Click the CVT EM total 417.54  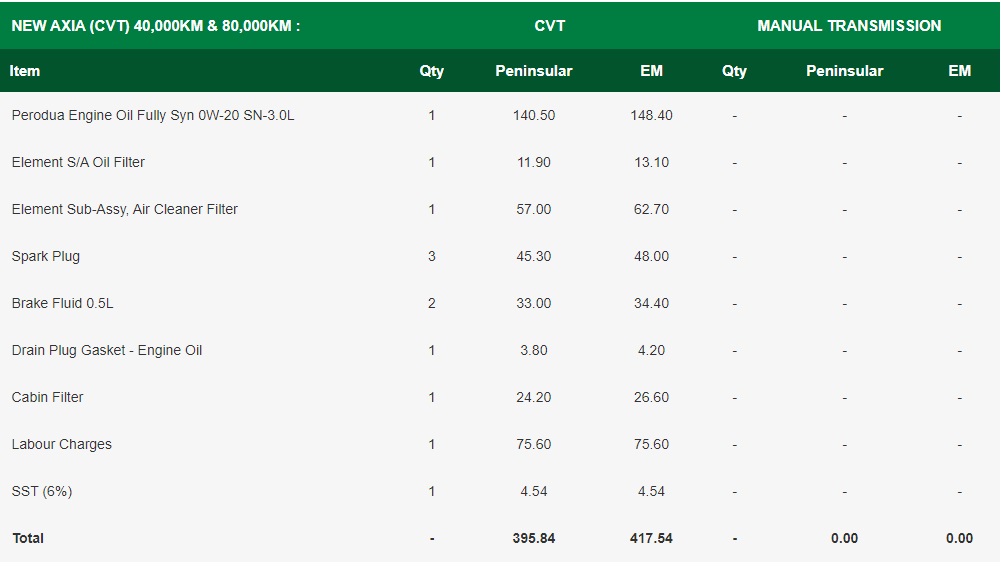[651, 538]
